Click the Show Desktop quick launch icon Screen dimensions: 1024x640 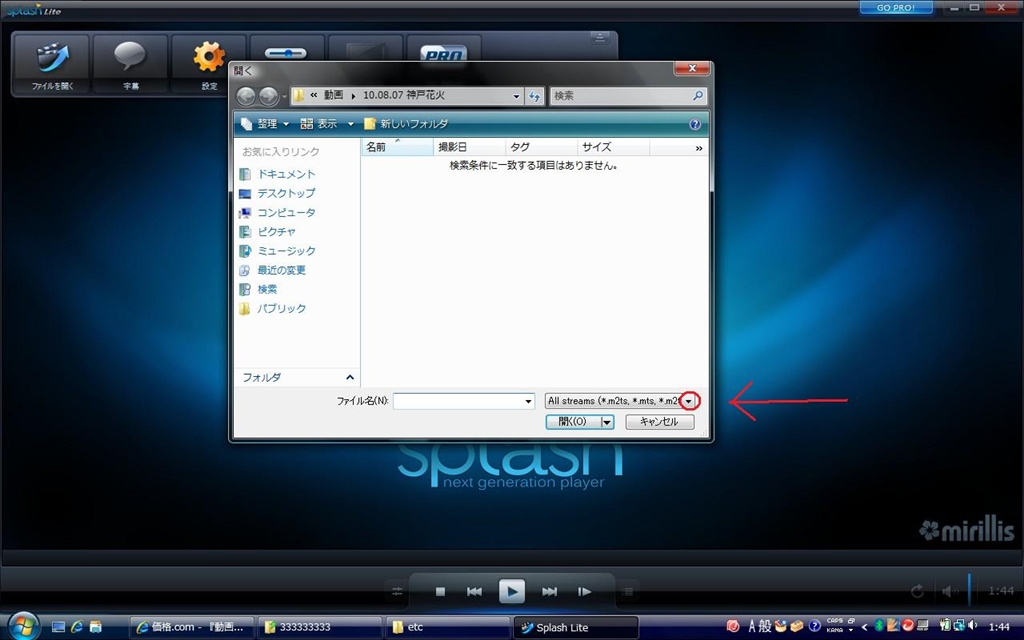pyautogui.click(x=58, y=627)
